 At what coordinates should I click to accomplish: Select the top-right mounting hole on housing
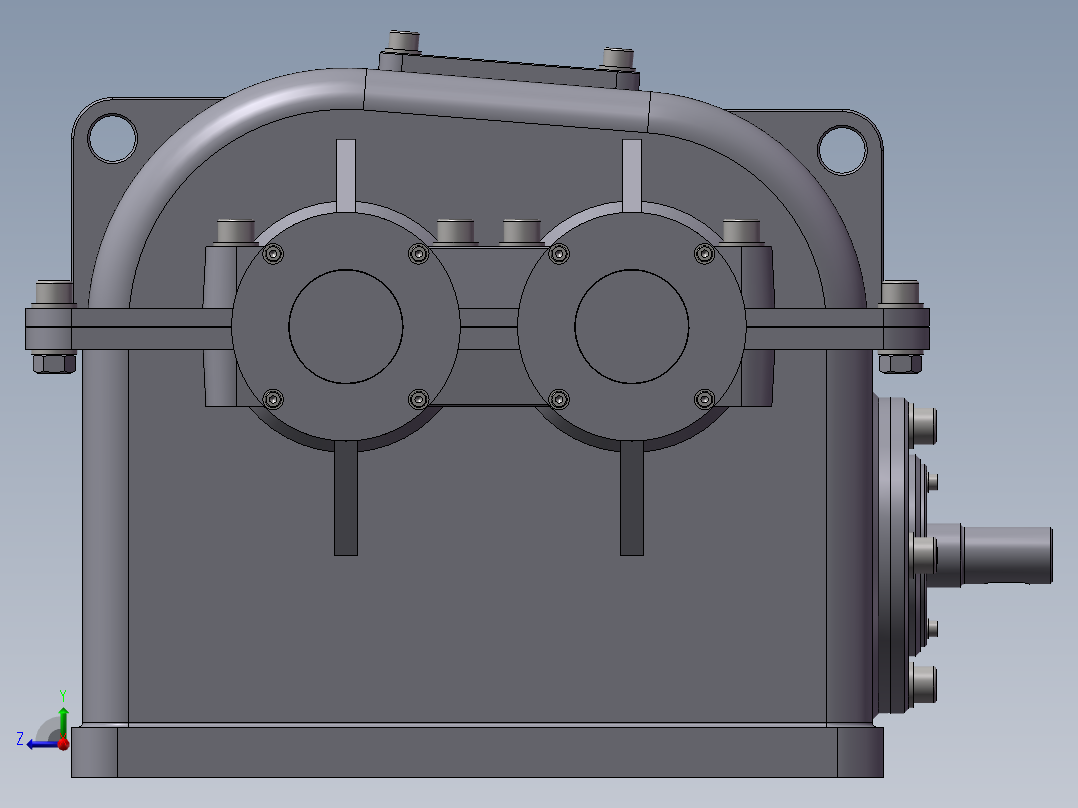pyautogui.click(x=842, y=147)
